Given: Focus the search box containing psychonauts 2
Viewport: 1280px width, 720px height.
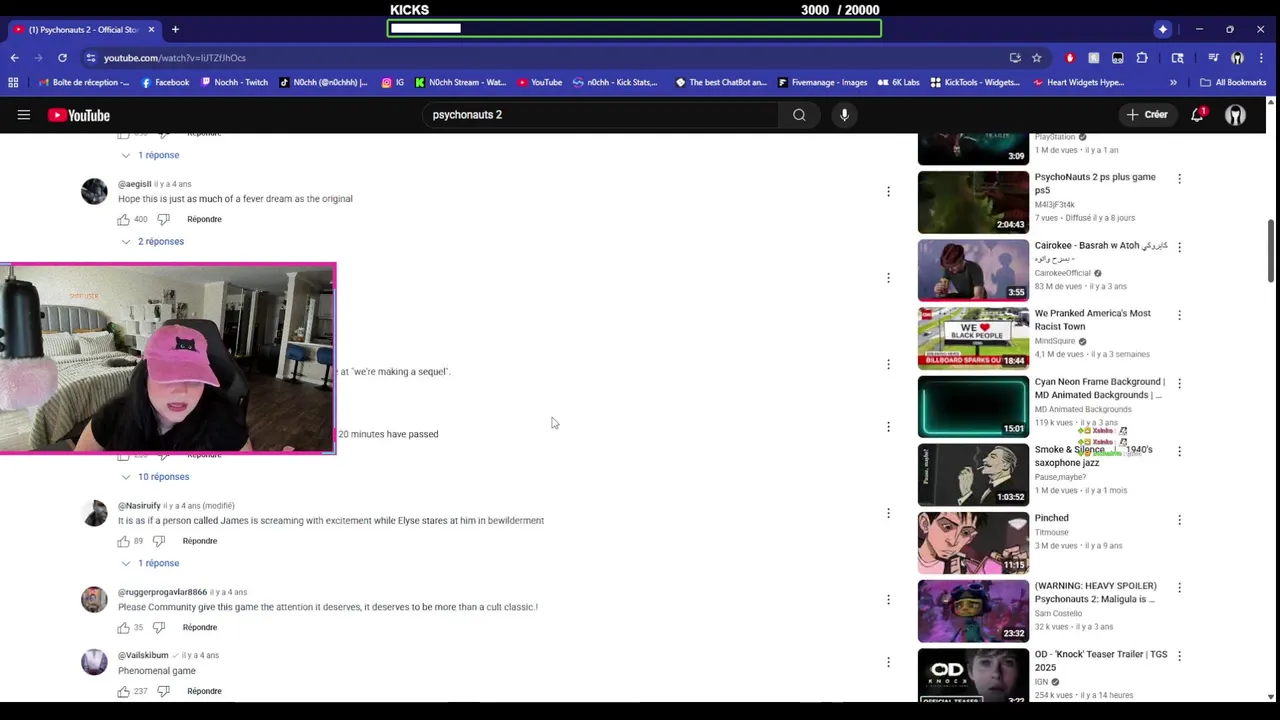Looking at the screenshot, I should click(x=600, y=115).
